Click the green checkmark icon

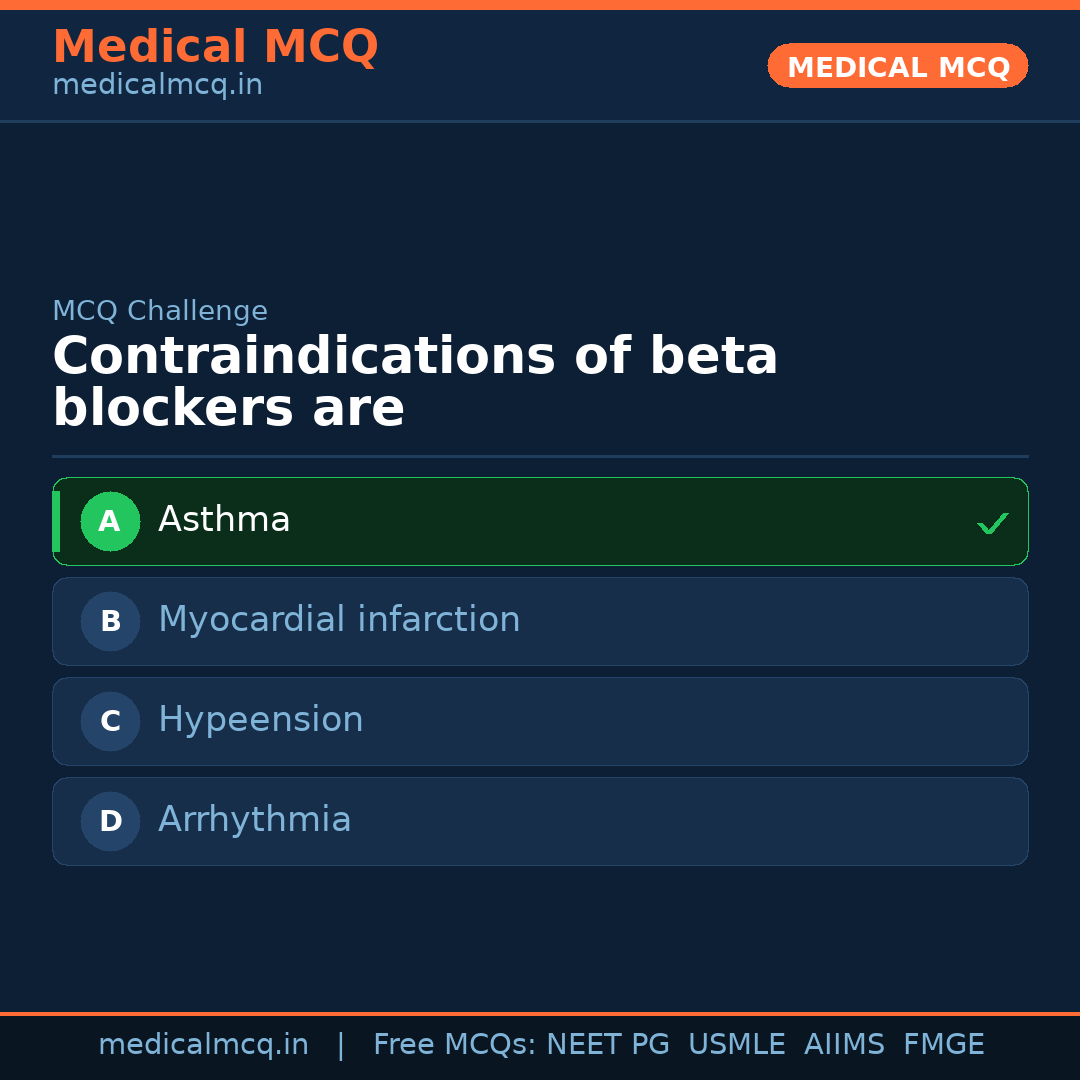(x=992, y=523)
